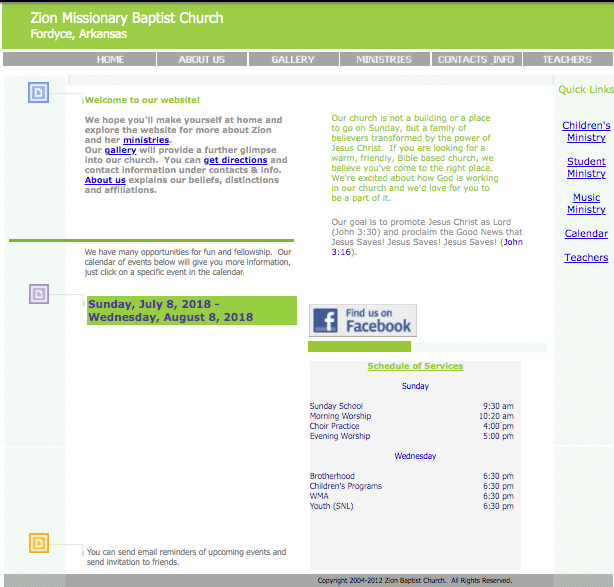
Task: Open the Find us on Facebook badge
Action: pos(362,320)
